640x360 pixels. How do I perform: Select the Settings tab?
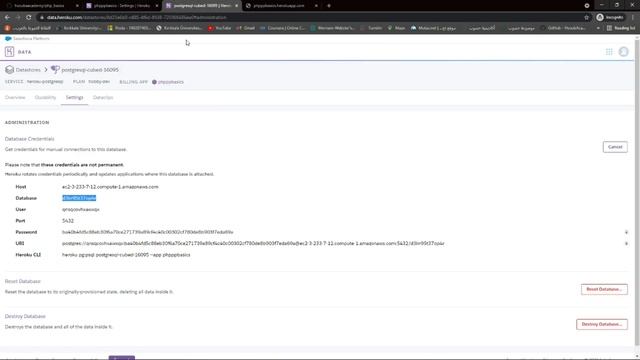tap(74, 98)
